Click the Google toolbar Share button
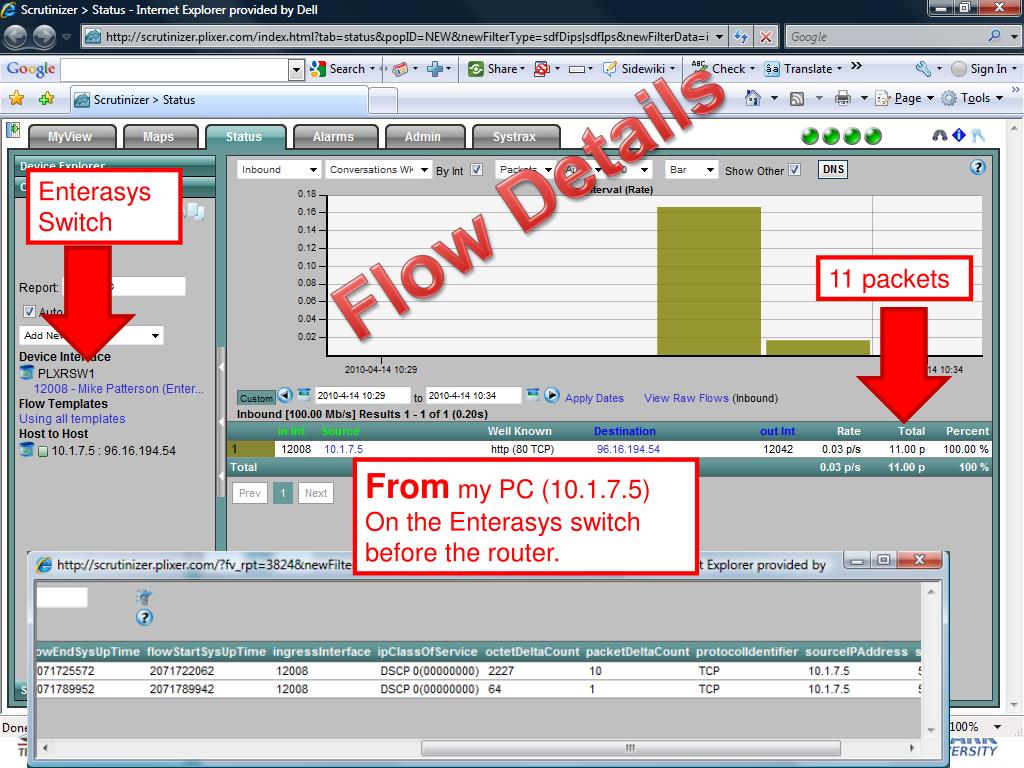This screenshot has height=768, width=1024. click(x=496, y=69)
